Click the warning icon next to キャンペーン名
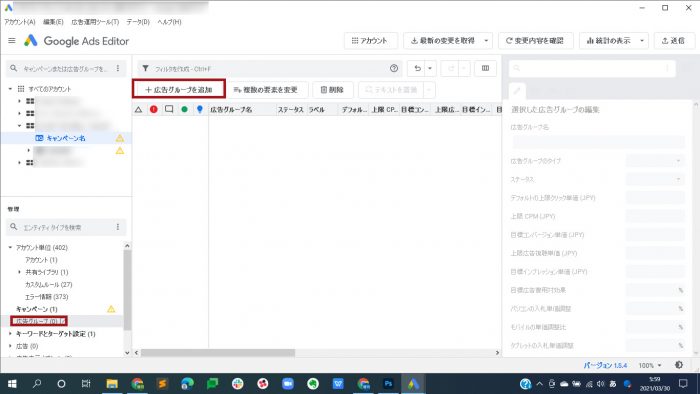700x394 pixels. [x=120, y=138]
